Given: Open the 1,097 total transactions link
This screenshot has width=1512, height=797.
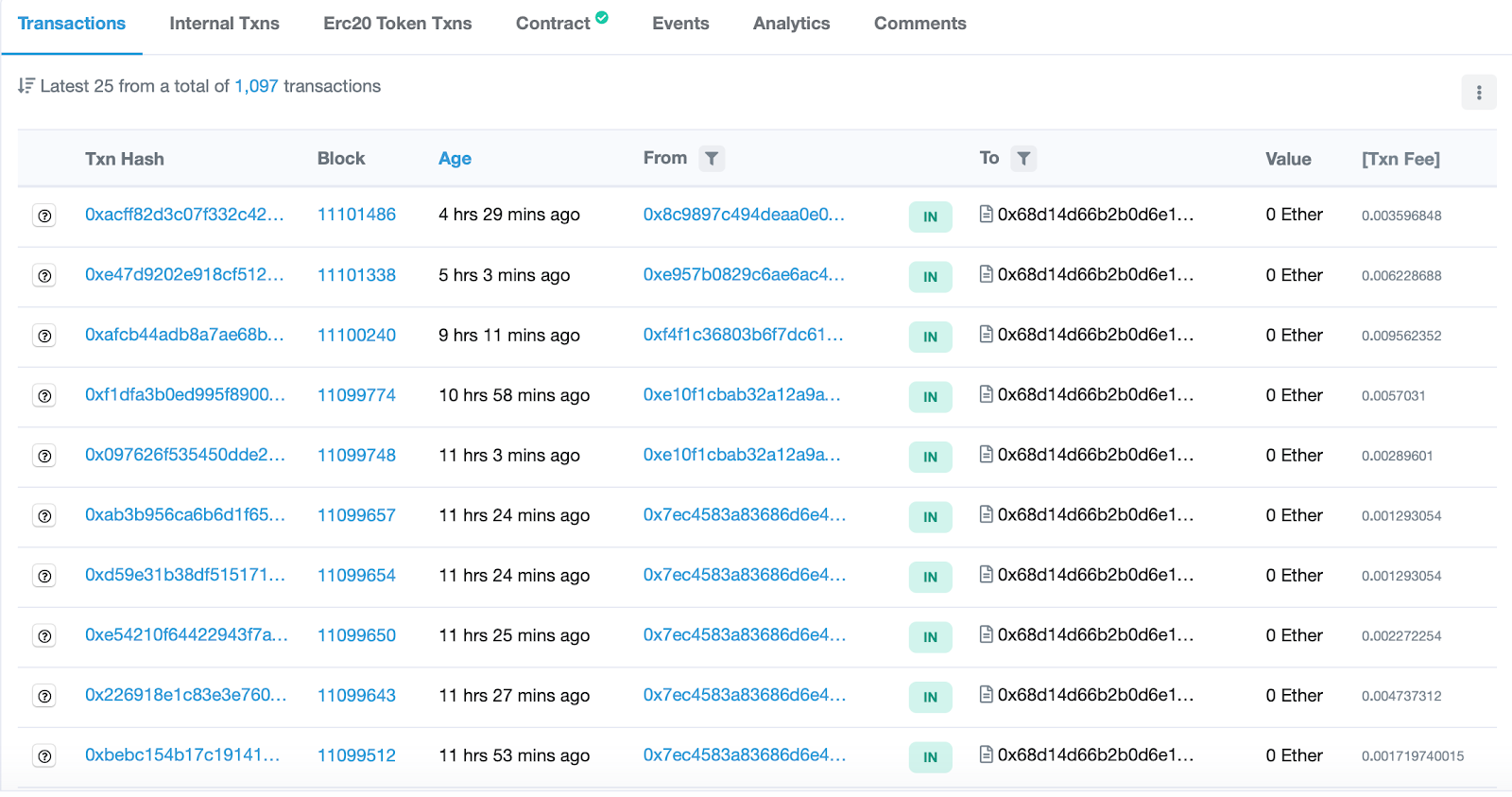Looking at the screenshot, I should [x=256, y=86].
